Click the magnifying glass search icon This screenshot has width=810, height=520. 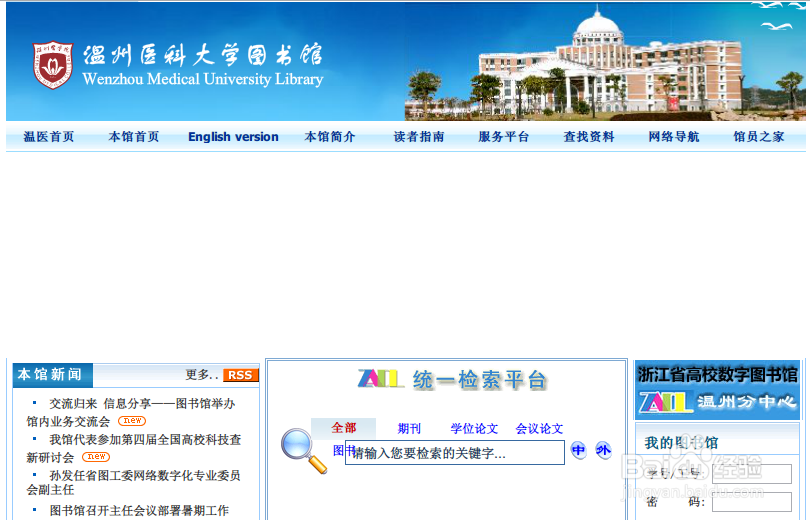(304, 451)
